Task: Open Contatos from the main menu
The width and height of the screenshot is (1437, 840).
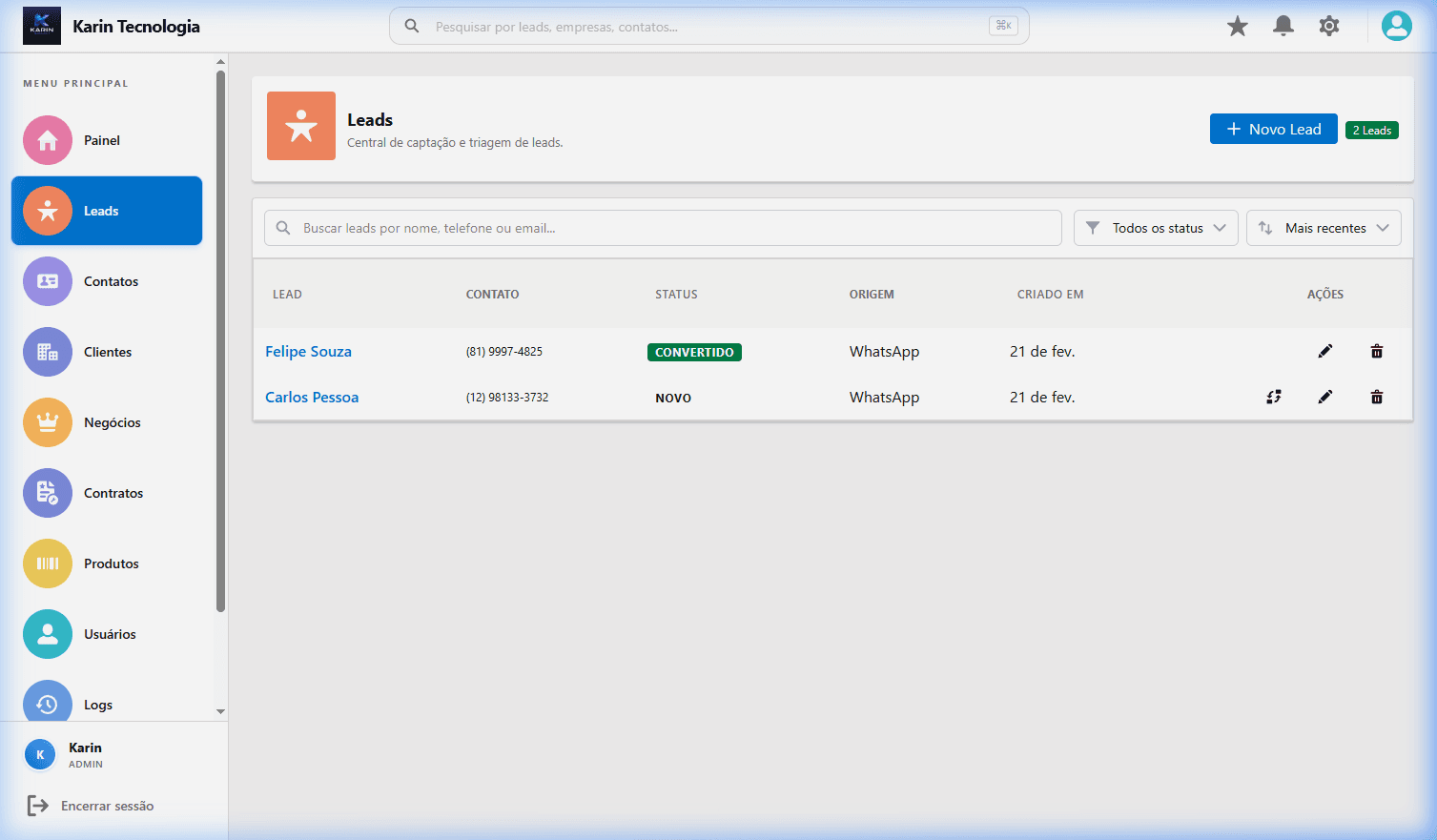Action: 111,281
